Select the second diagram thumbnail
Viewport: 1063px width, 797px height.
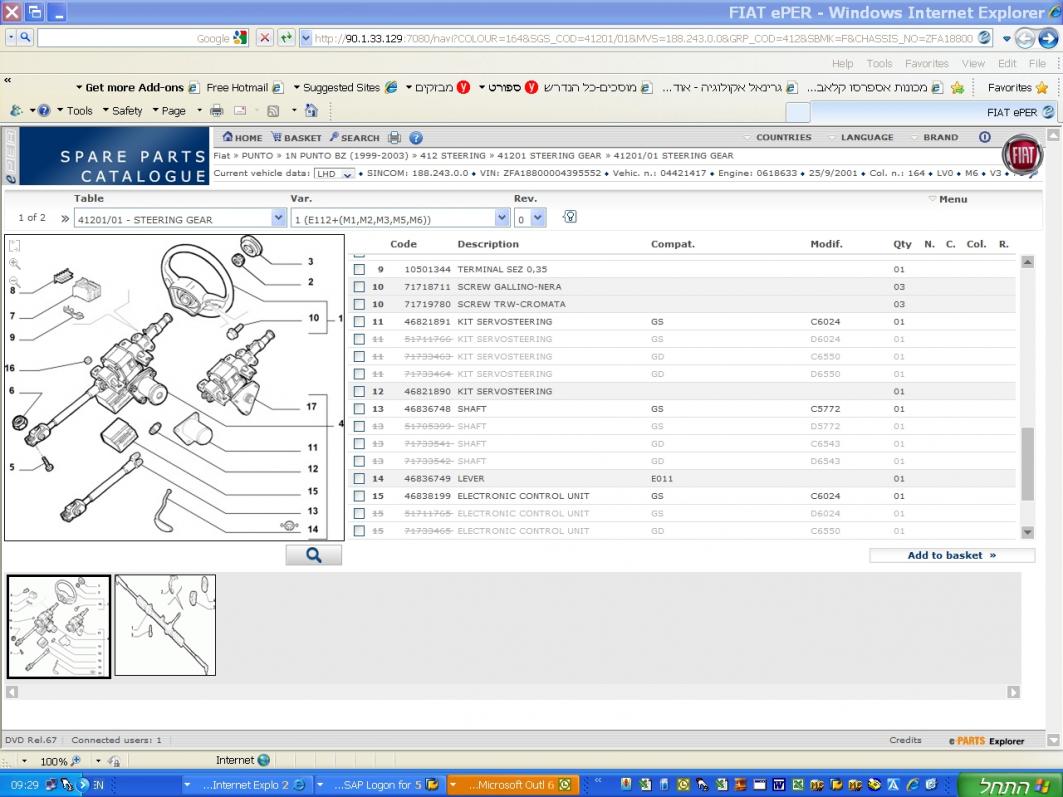pyautogui.click(x=165, y=625)
